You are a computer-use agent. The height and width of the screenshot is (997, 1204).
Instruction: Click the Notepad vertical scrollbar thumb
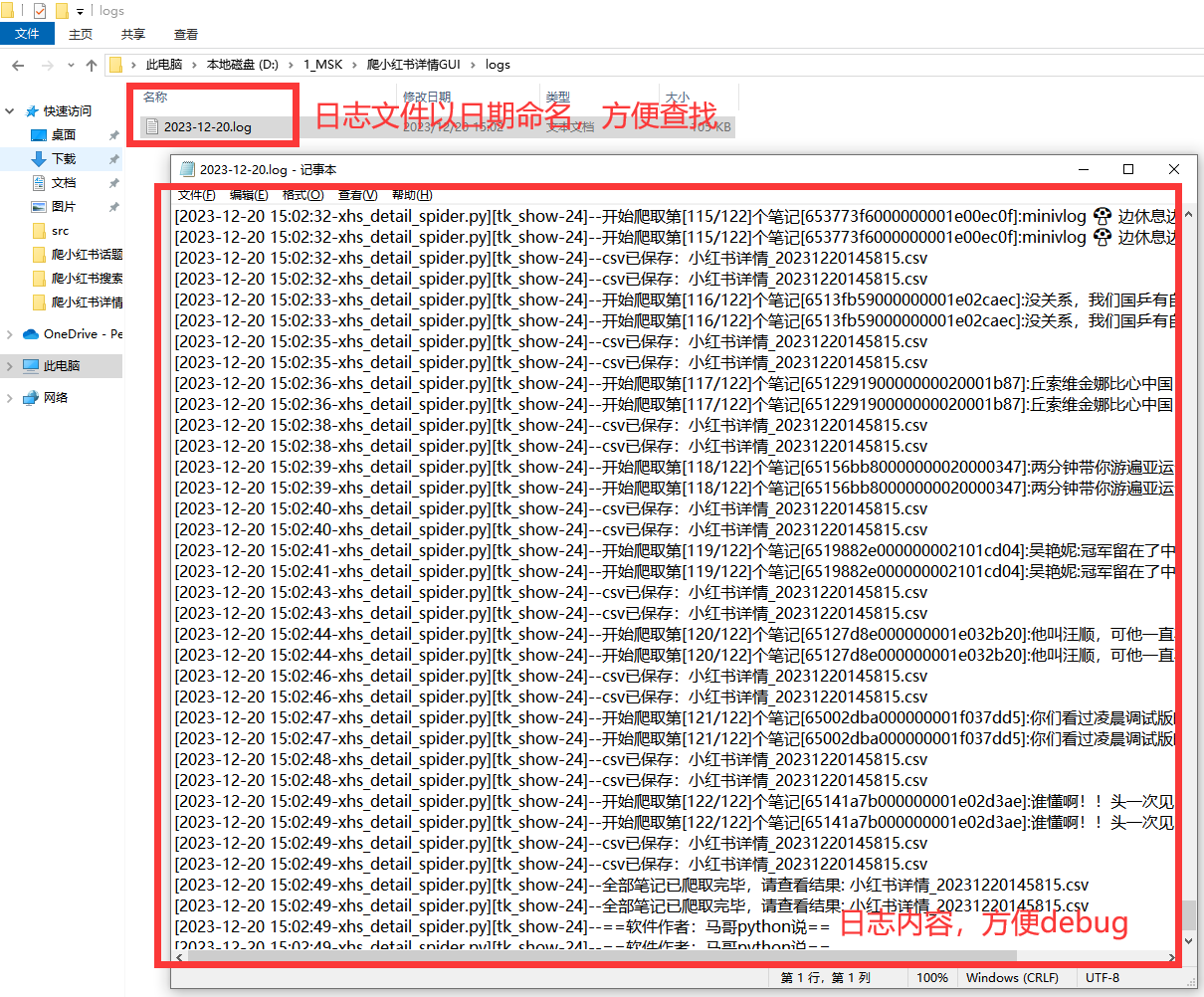[x=1188, y=914]
